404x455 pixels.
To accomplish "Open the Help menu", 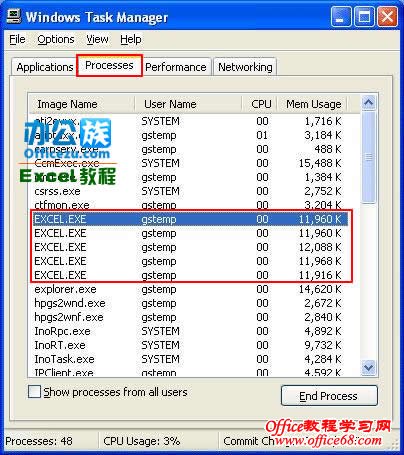I will pyautogui.click(x=131, y=39).
